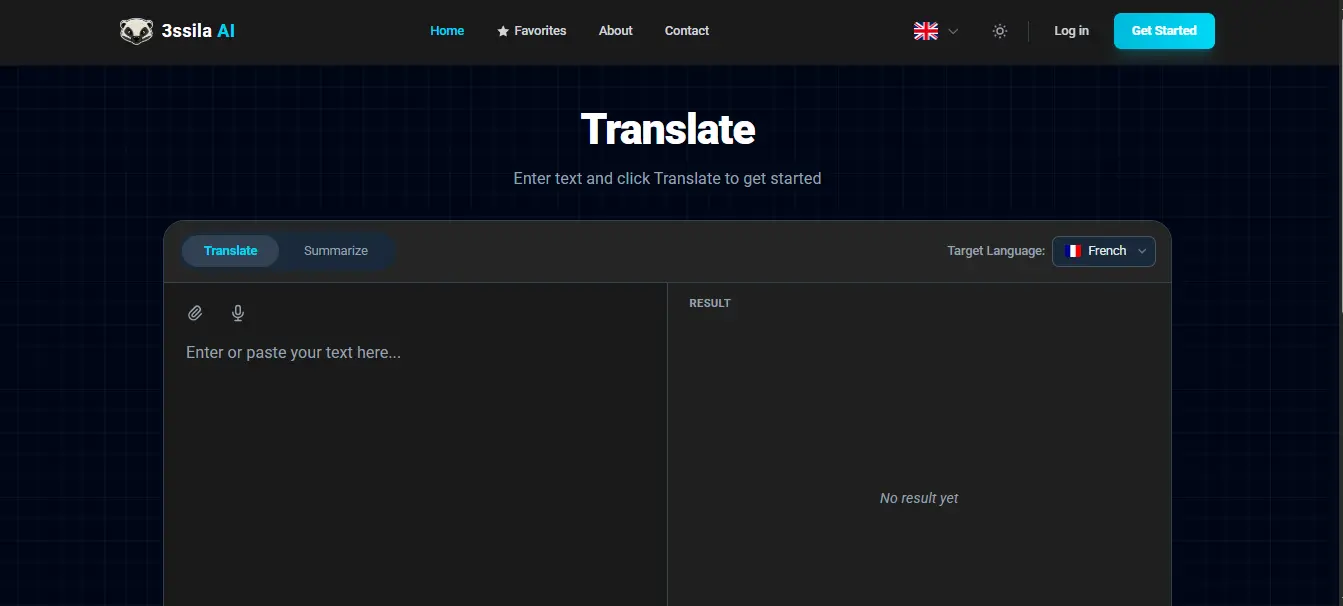This screenshot has height=606, width=1343.
Task: Click the 'Target Language:' label
Action: pyautogui.click(x=996, y=251)
